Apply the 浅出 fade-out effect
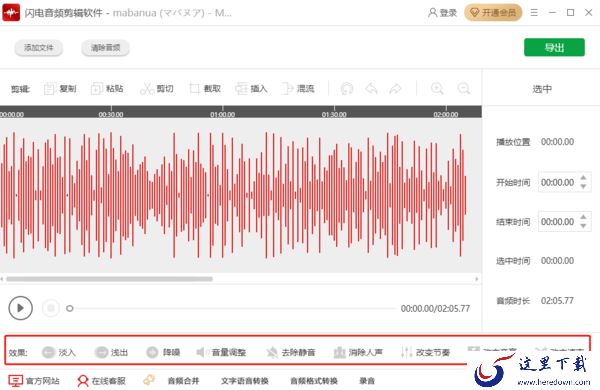This screenshot has width=600, height=390. tap(111, 352)
